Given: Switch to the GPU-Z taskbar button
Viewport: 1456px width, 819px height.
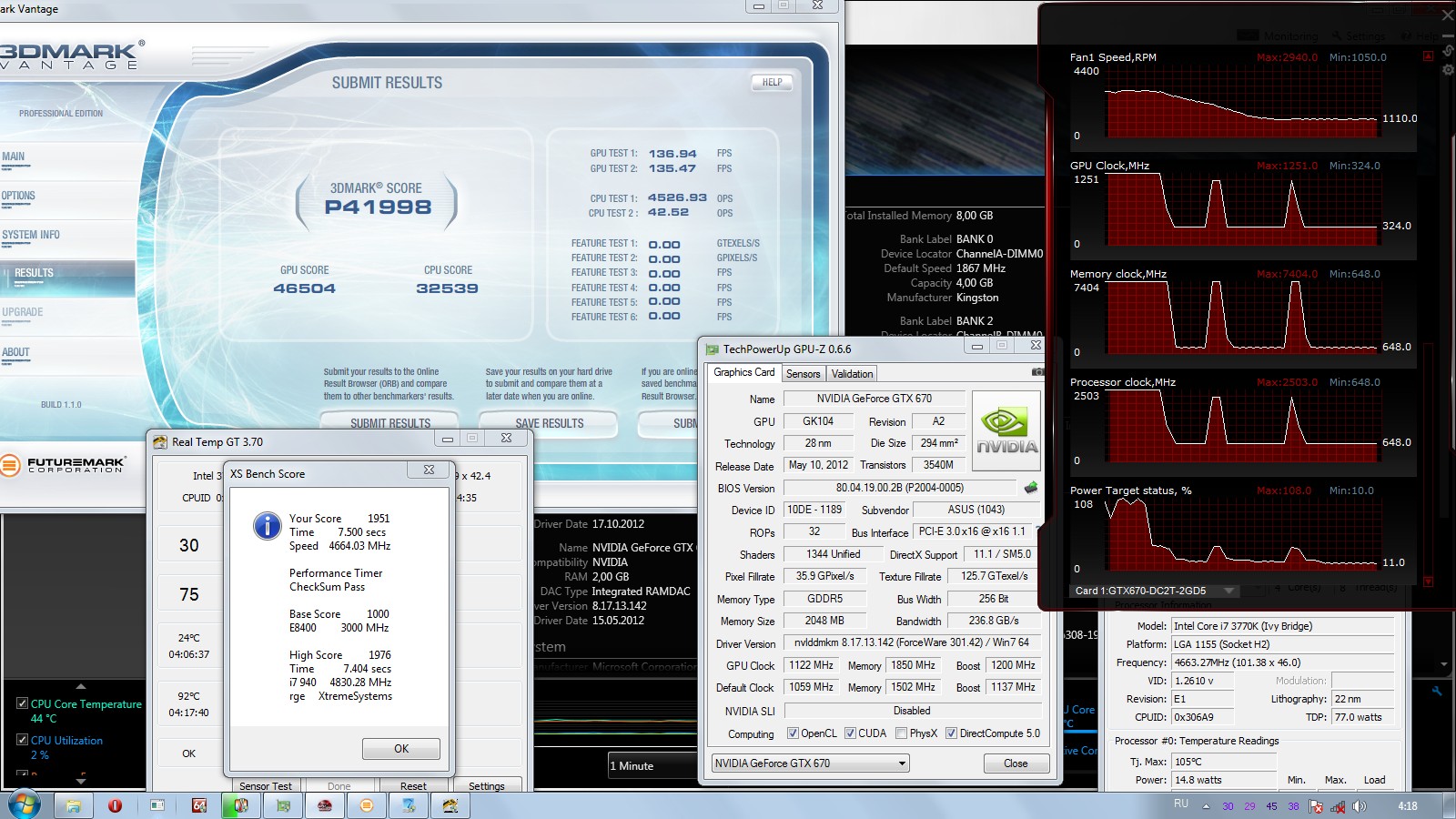Looking at the screenshot, I should pyautogui.click(x=283, y=805).
